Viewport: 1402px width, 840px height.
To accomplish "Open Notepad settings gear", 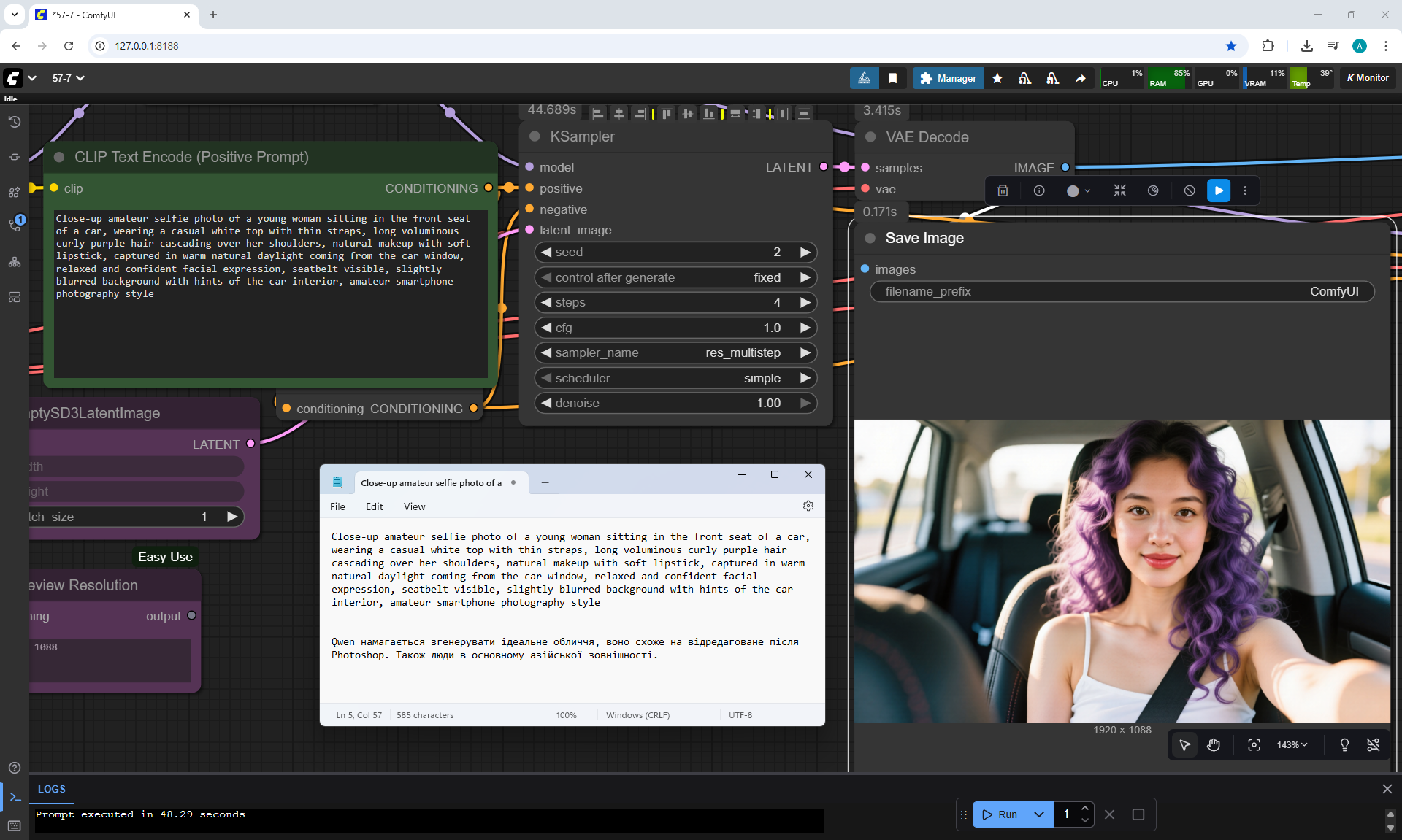I will coord(808,506).
